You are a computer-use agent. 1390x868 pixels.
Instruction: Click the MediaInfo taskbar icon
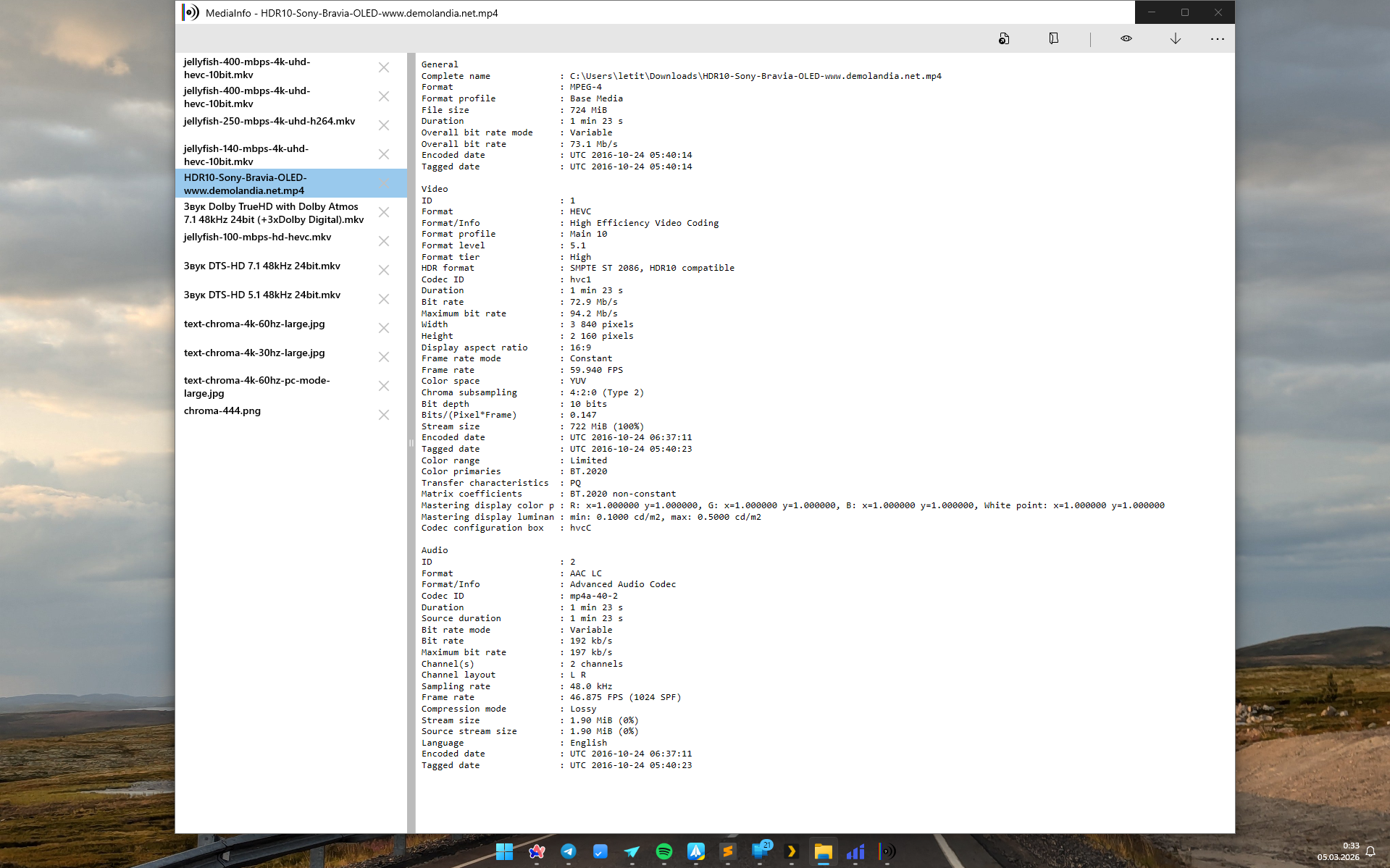tap(887, 852)
